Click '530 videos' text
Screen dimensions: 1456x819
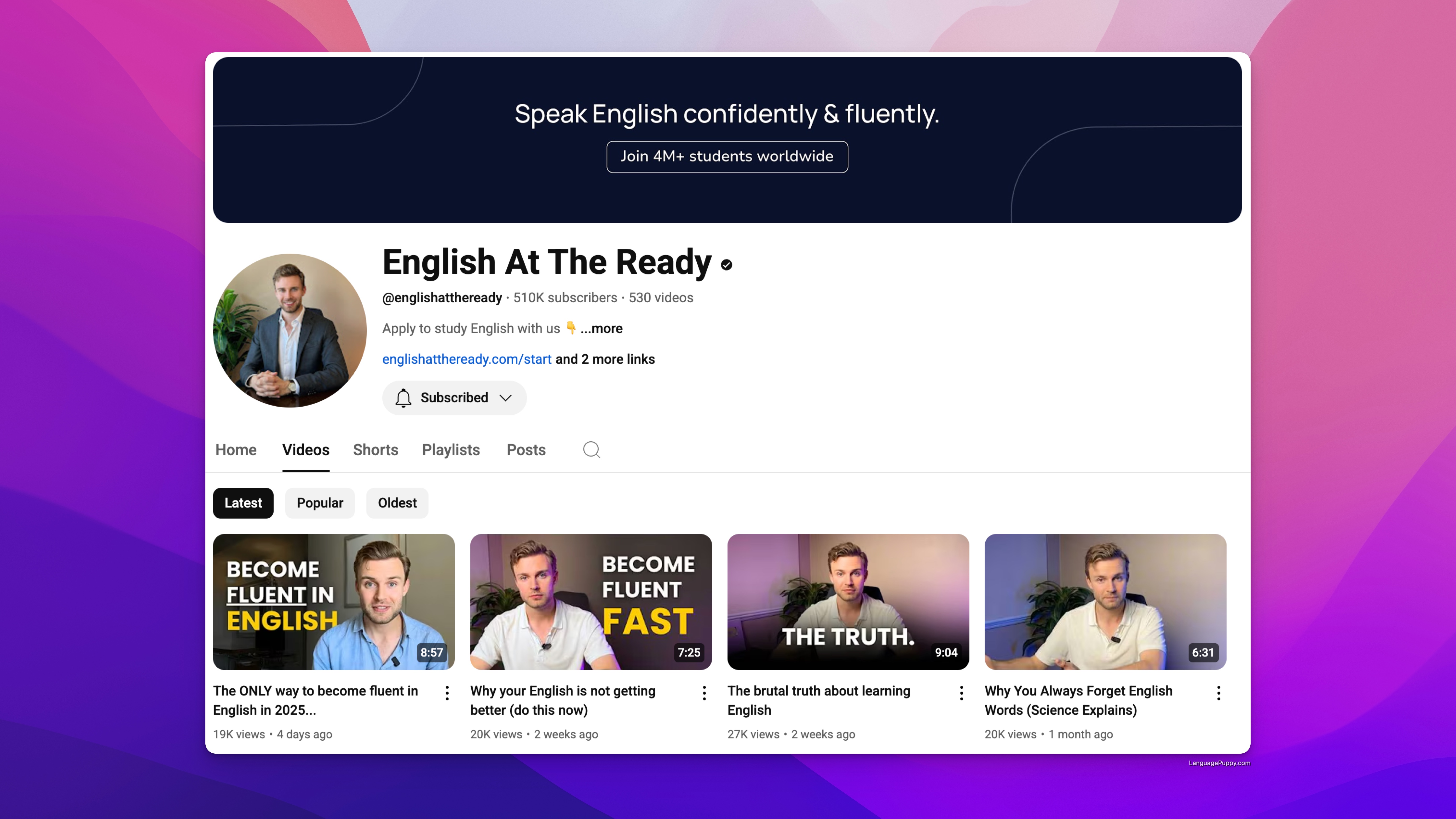click(x=661, y=298)
